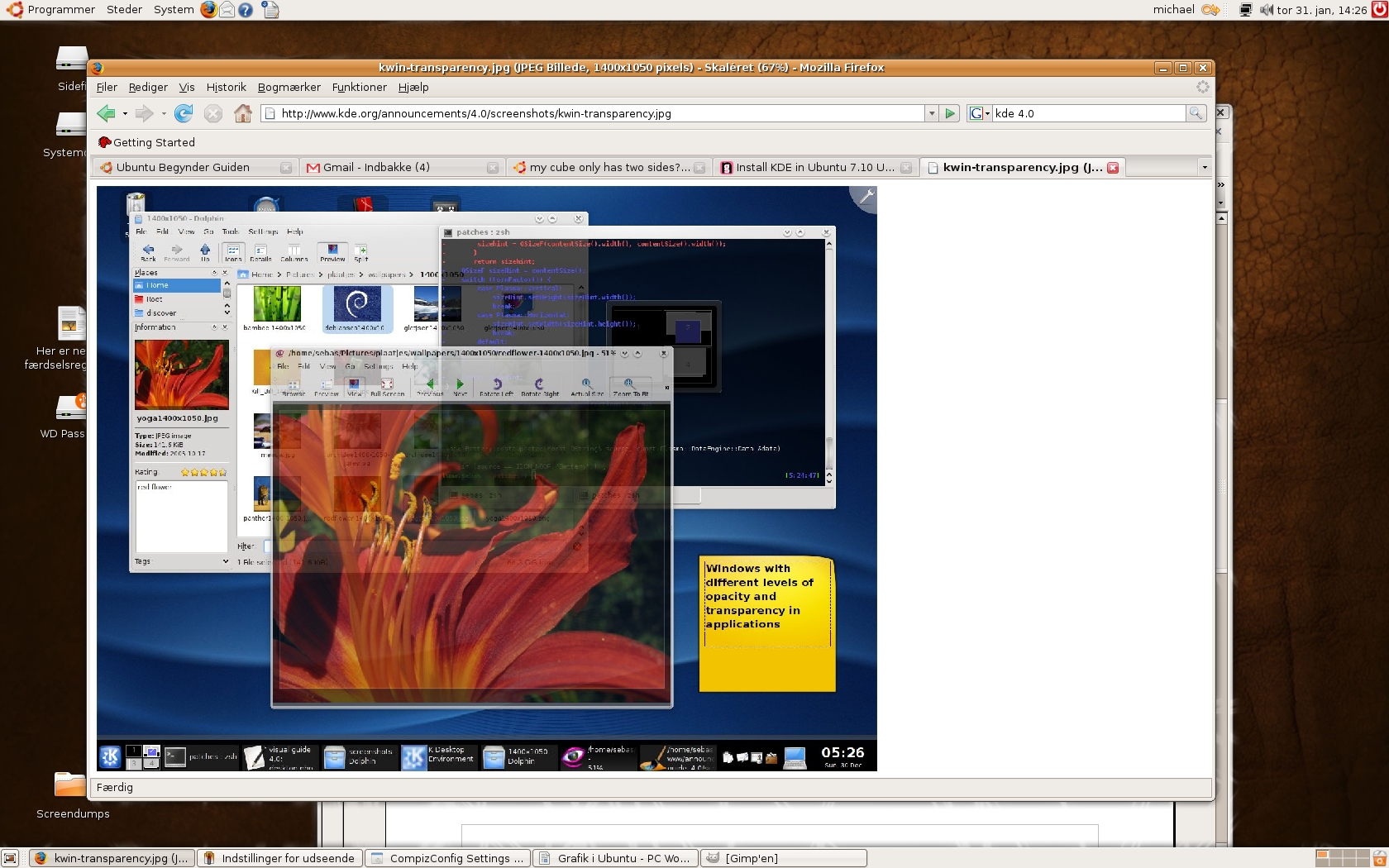Click the reload page icon
1389x868 pixels.
(184, 113)
